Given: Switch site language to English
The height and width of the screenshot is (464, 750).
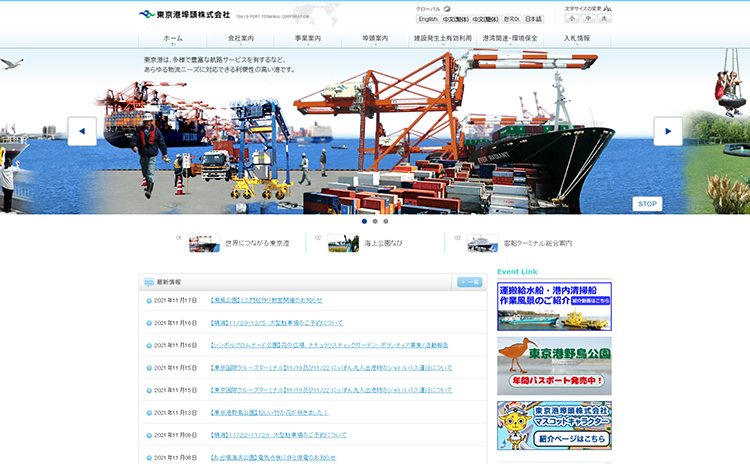Looking at the screenshot, I should point(428,18).
